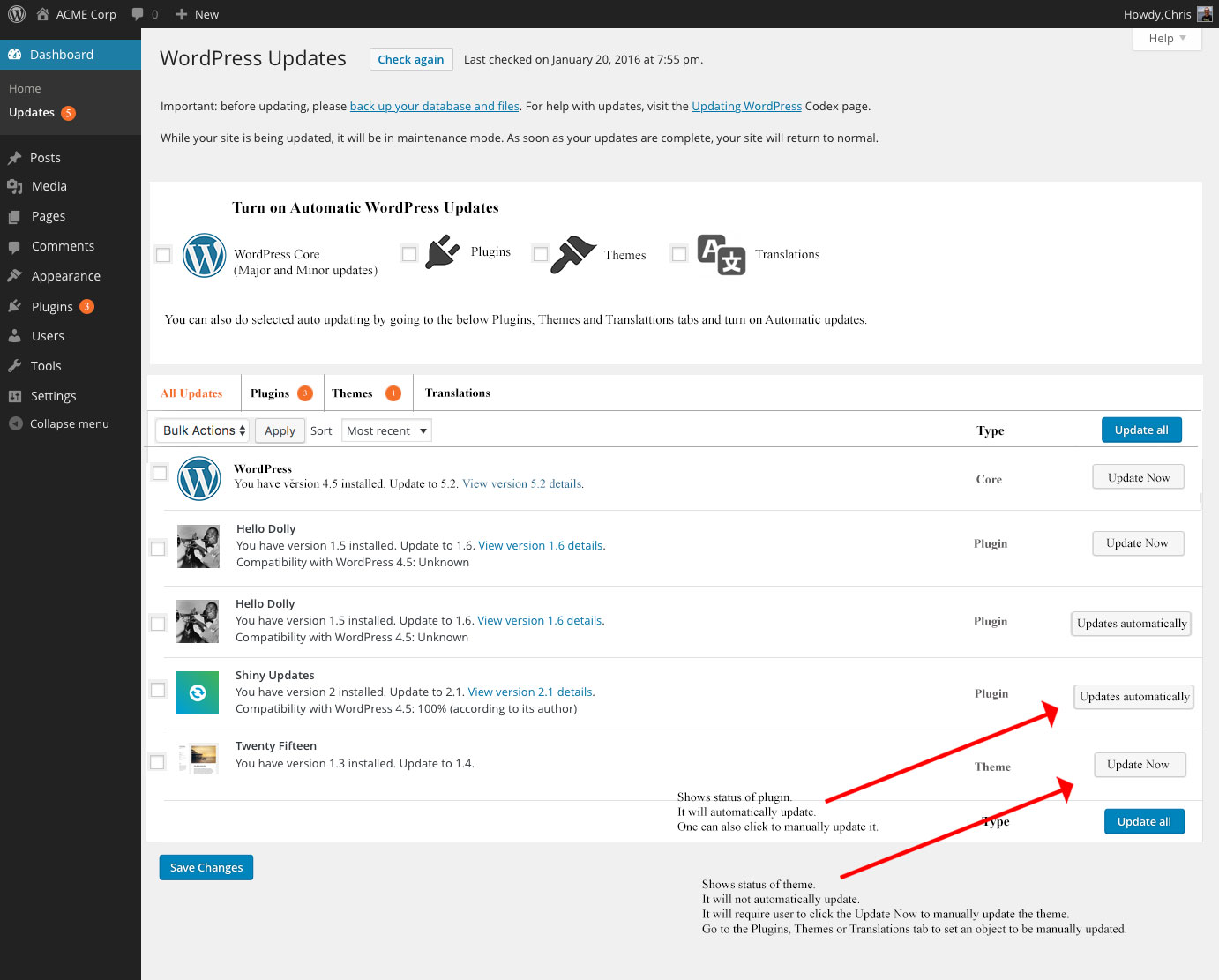Open the Bulk Actions dropdown
This screenshot has height=980, width=1219.
[202, 430]
